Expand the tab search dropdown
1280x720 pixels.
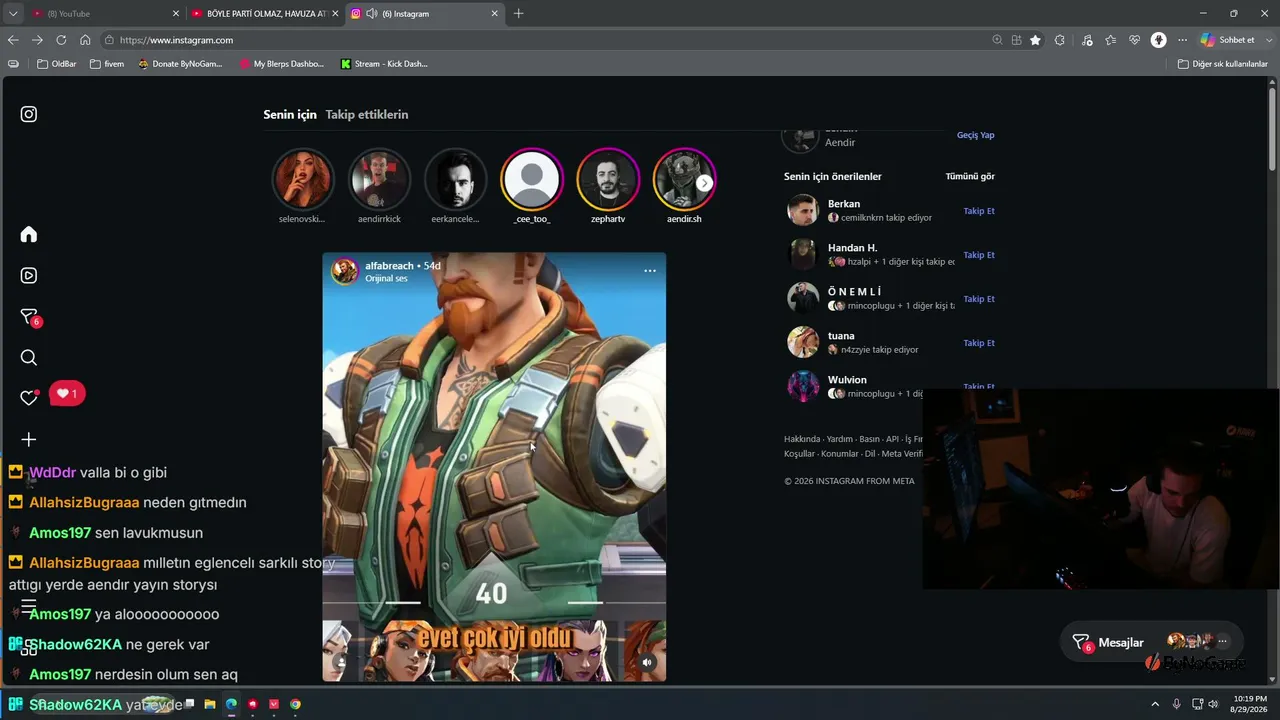pyautogui.click(x=13, y=14)
